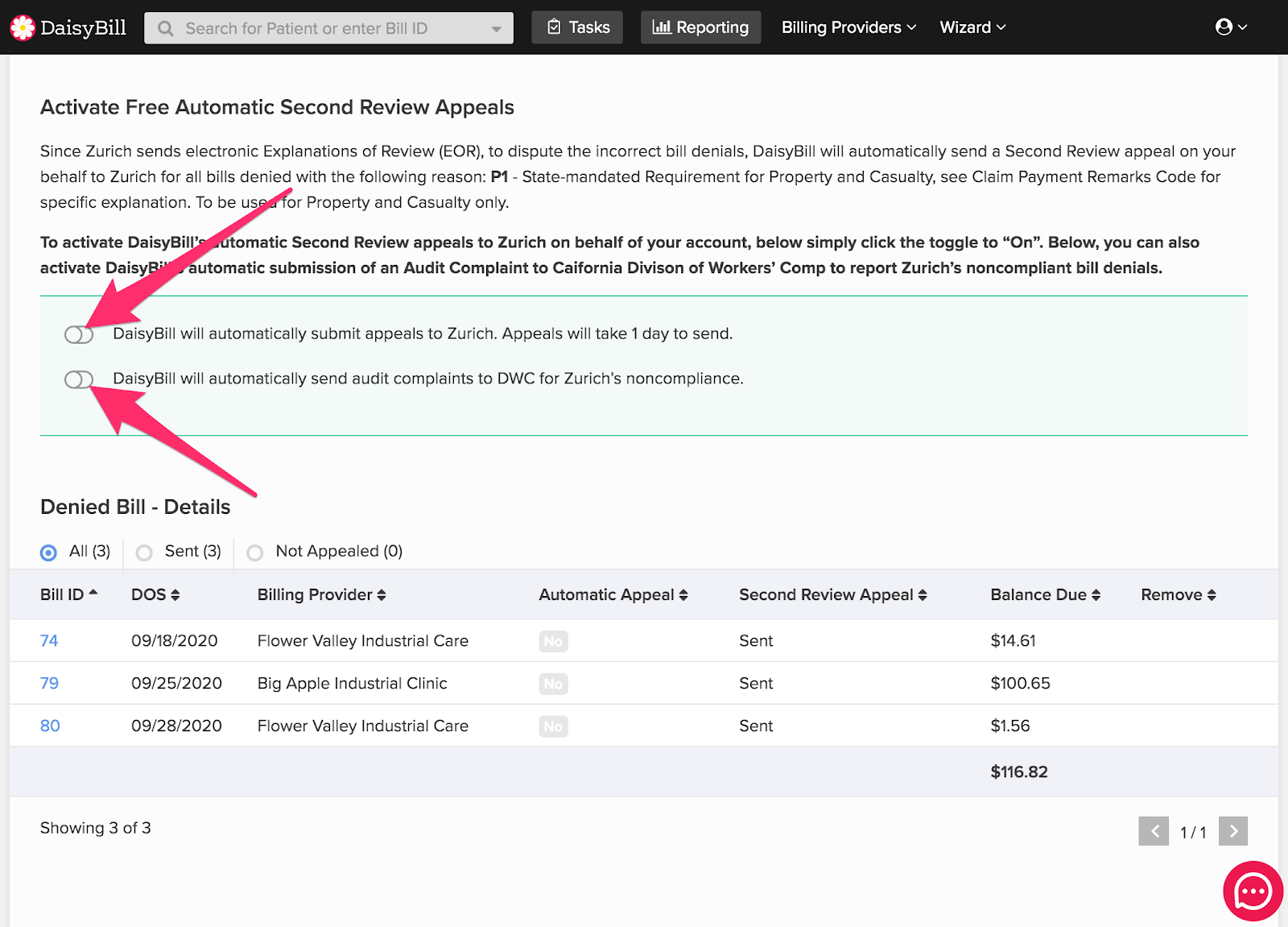
Task: Open bill 79
Action: [49, 684]
